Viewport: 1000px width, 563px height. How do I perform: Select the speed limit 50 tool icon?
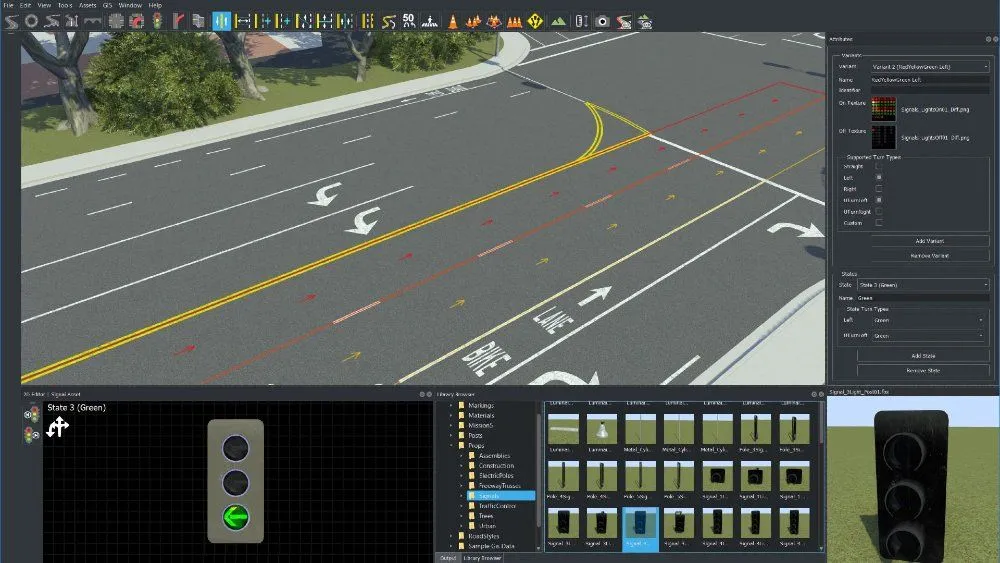point(409,21)
